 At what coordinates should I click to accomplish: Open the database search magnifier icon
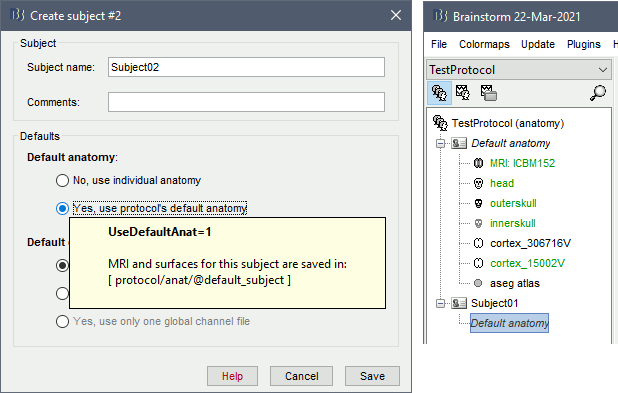tap(598, 93)
